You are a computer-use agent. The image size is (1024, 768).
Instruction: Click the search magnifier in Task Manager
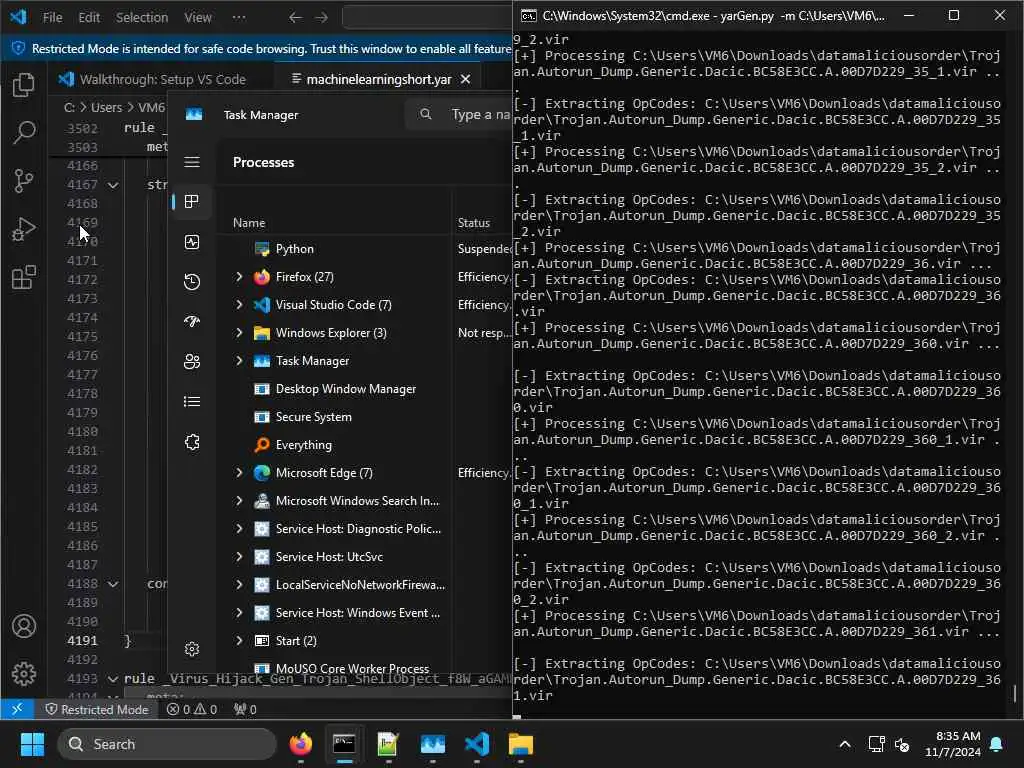(x=426, y=114)
